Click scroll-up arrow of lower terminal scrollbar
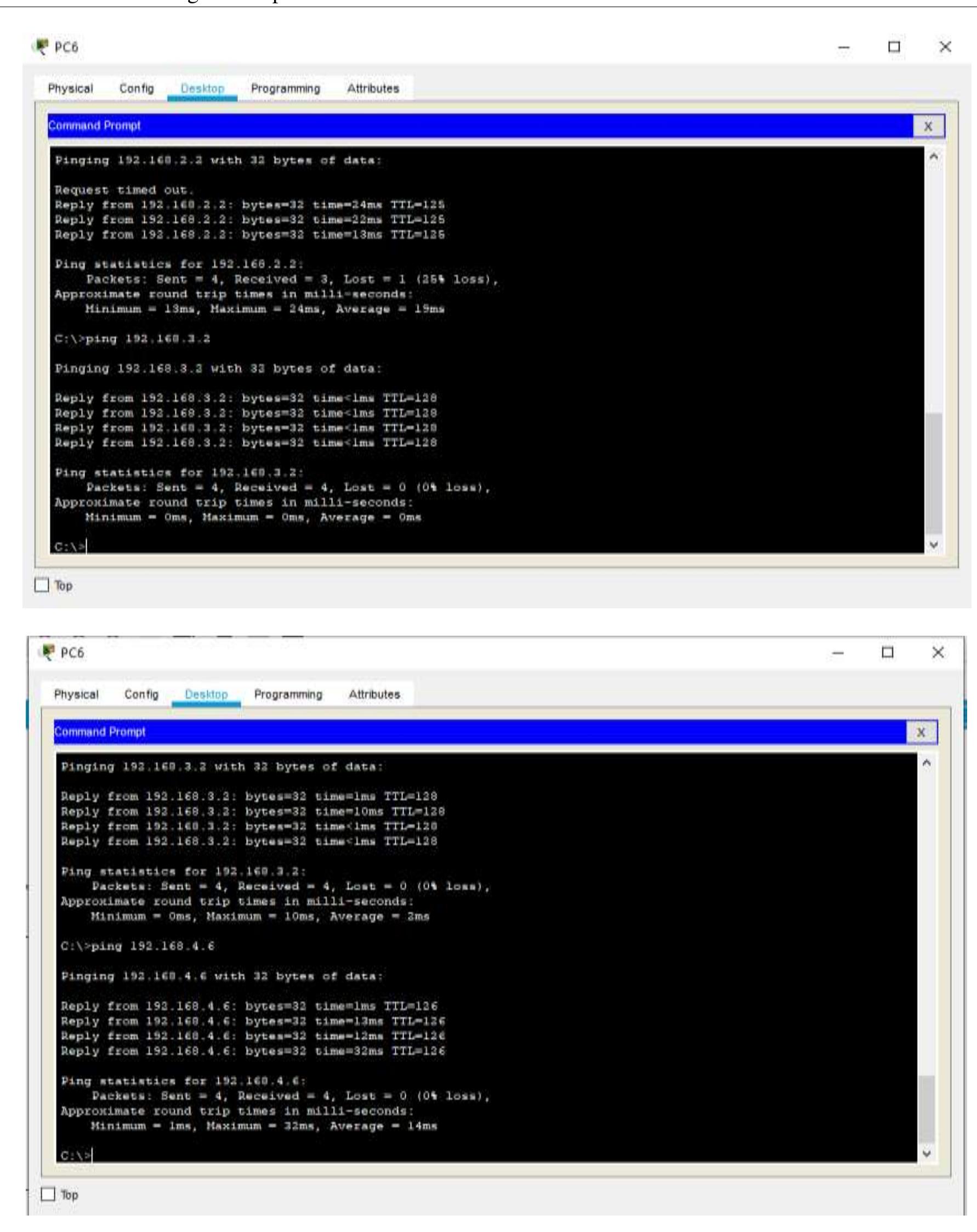Viewport: 977px width, 1232px height. [927, 762]
